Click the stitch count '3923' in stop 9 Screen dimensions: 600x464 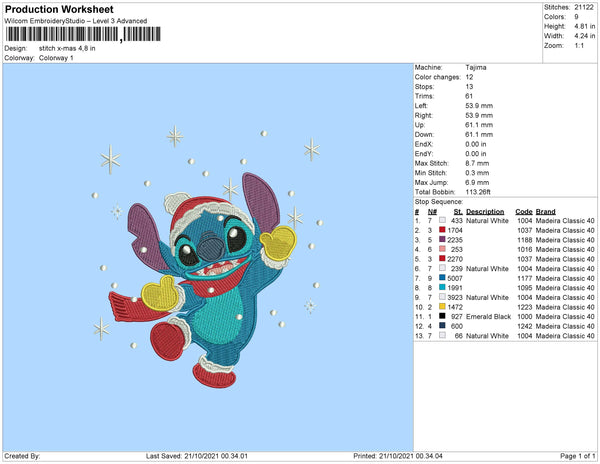455,297
